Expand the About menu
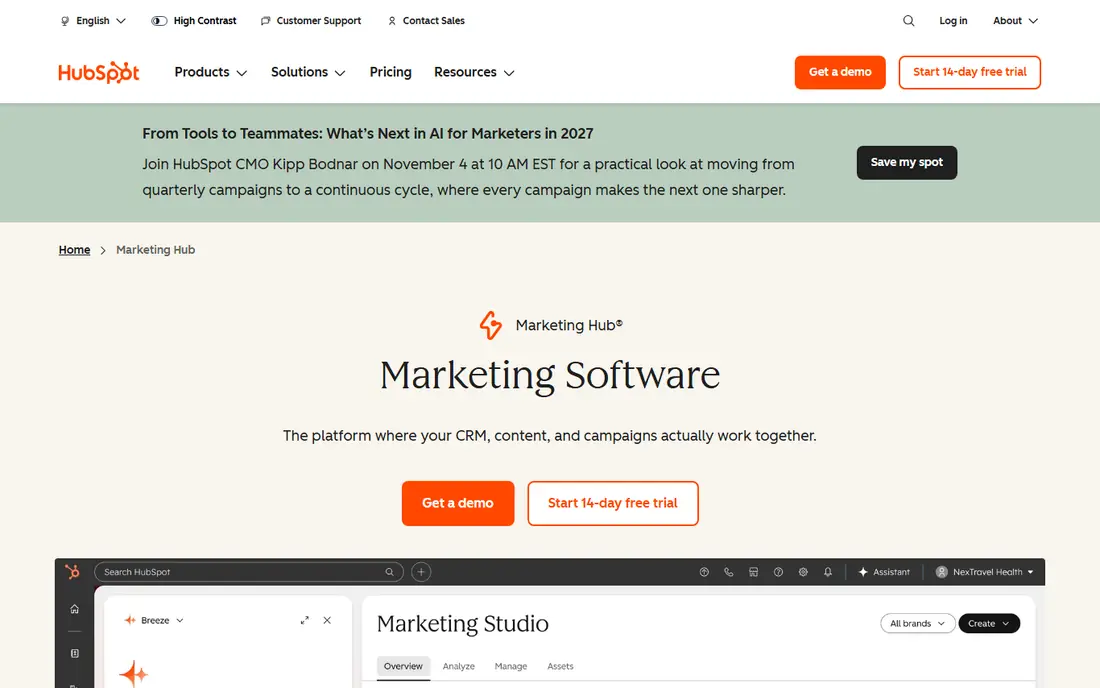 pyautogui.click(x=1015, y=21)
